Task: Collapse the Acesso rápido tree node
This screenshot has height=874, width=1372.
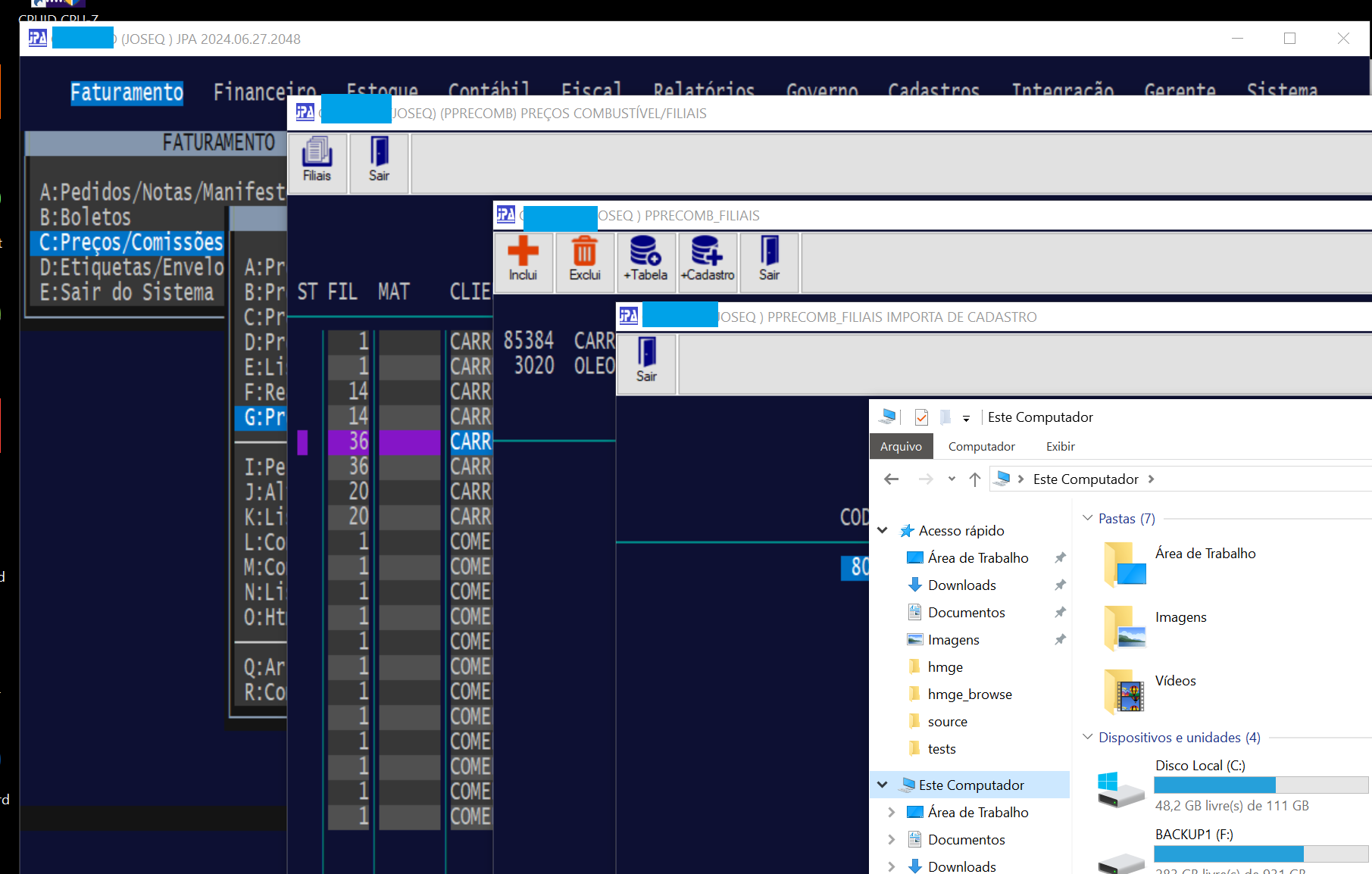Action: (883, 531)
